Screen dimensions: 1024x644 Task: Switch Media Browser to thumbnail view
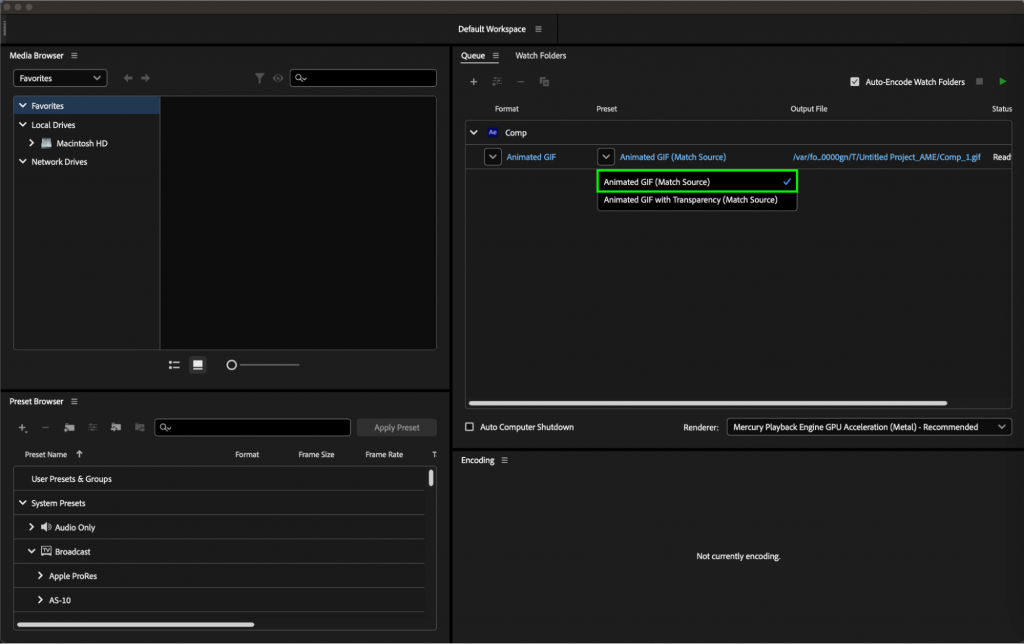[198, 364]
